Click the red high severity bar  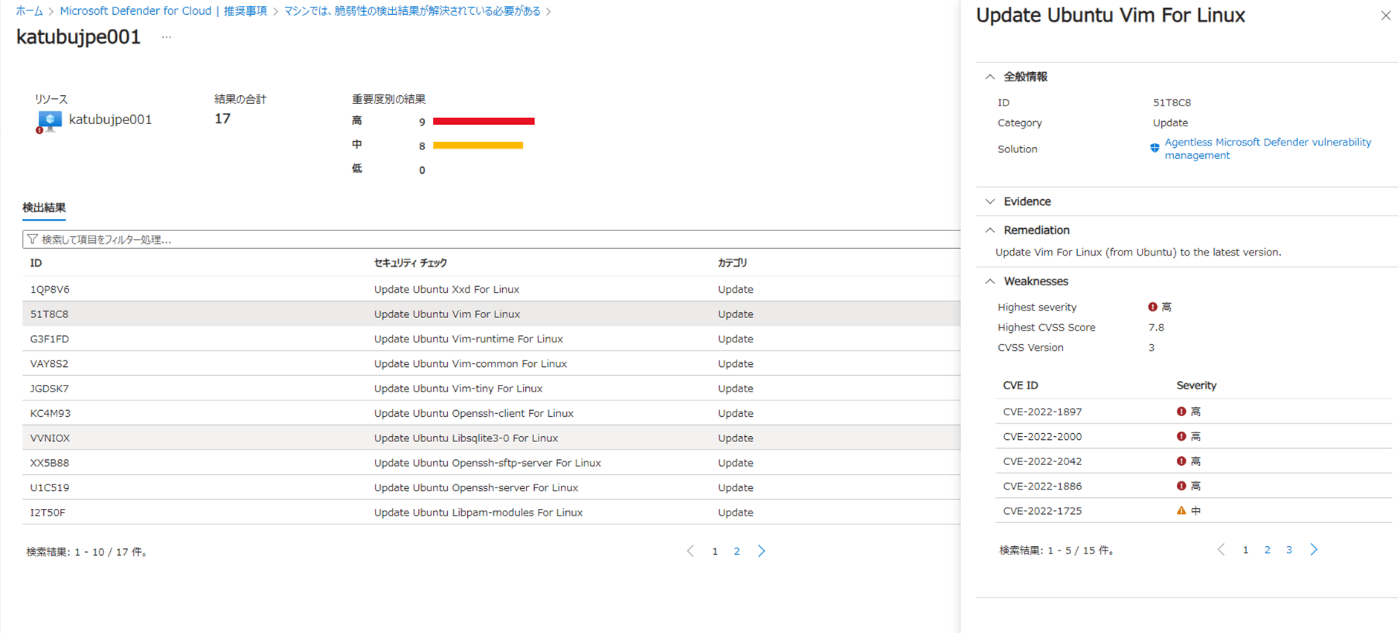(484, 122)
